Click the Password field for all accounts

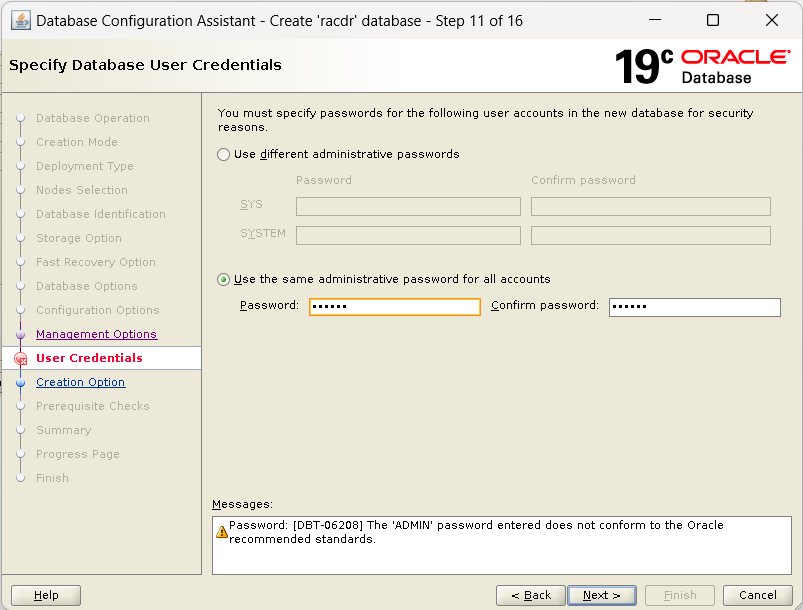[x=395, y=307]
